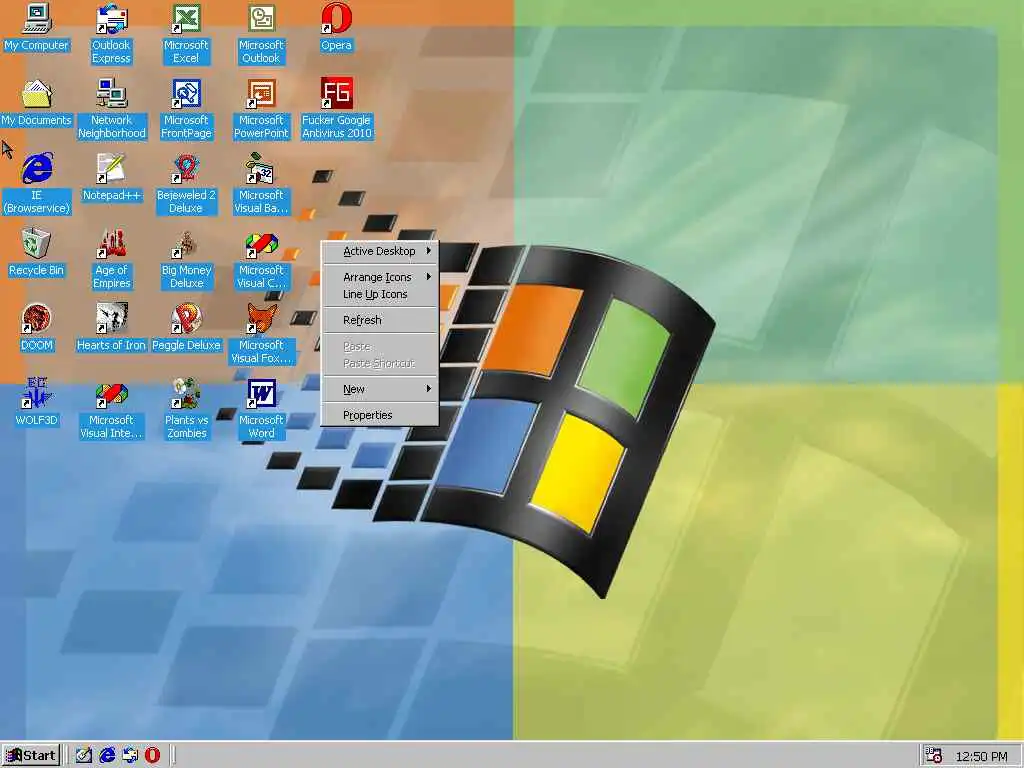Click the system tray scheduler icon
1024x768 pixels.
934,756
